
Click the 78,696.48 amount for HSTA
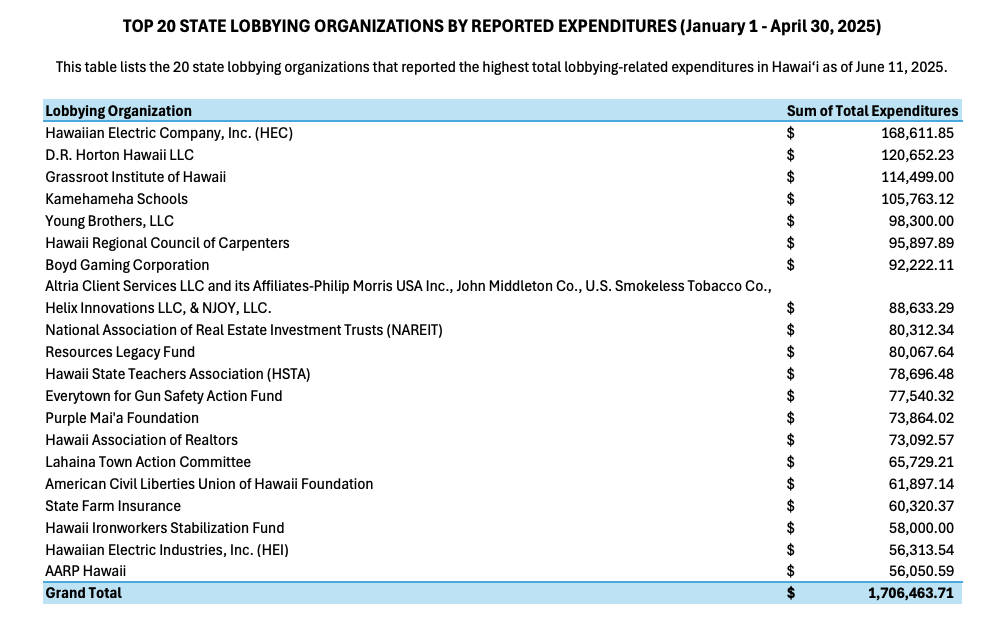coord(920,374)
